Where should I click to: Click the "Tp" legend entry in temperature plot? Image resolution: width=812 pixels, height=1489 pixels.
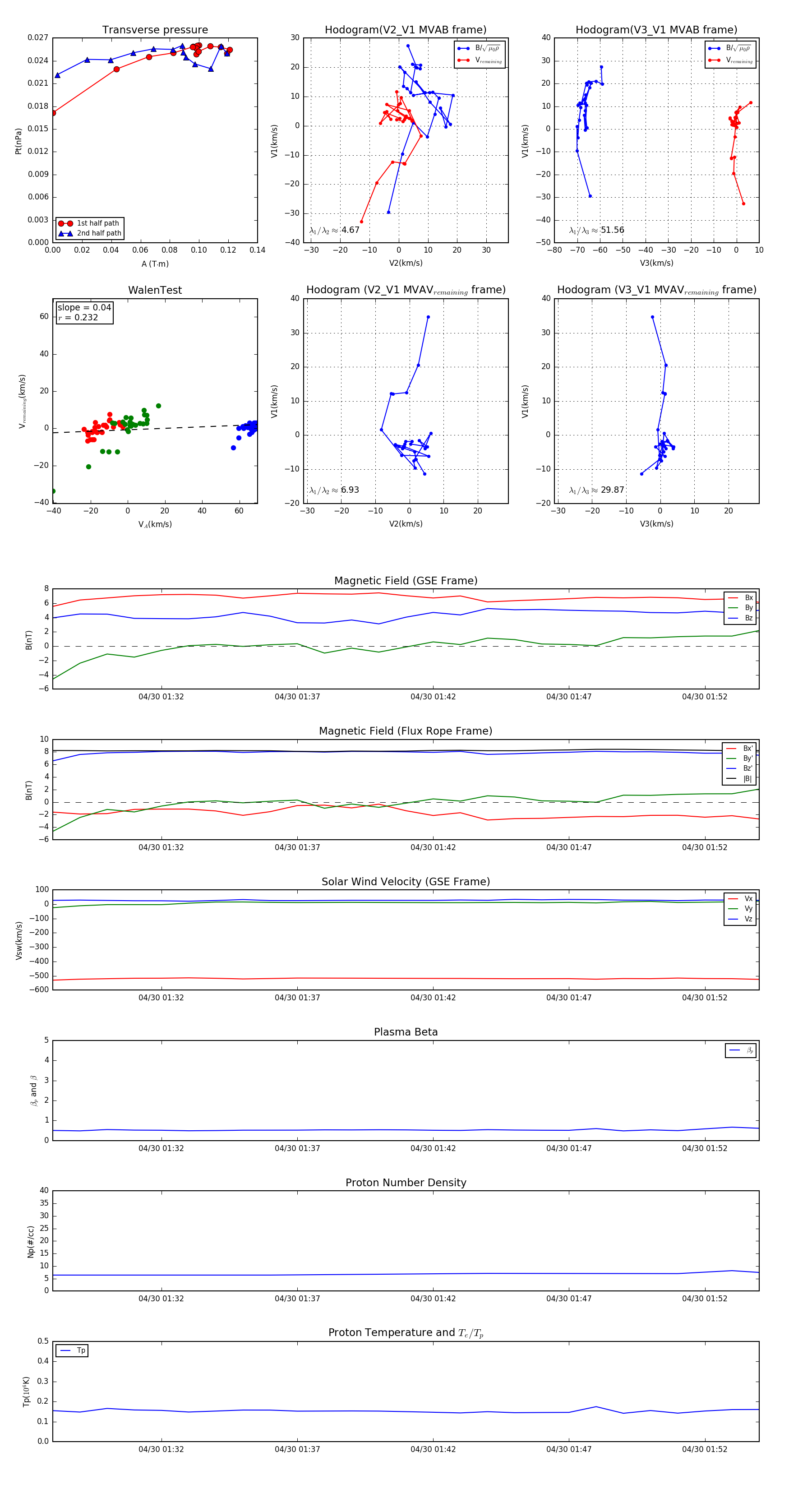pos(73,1351)
